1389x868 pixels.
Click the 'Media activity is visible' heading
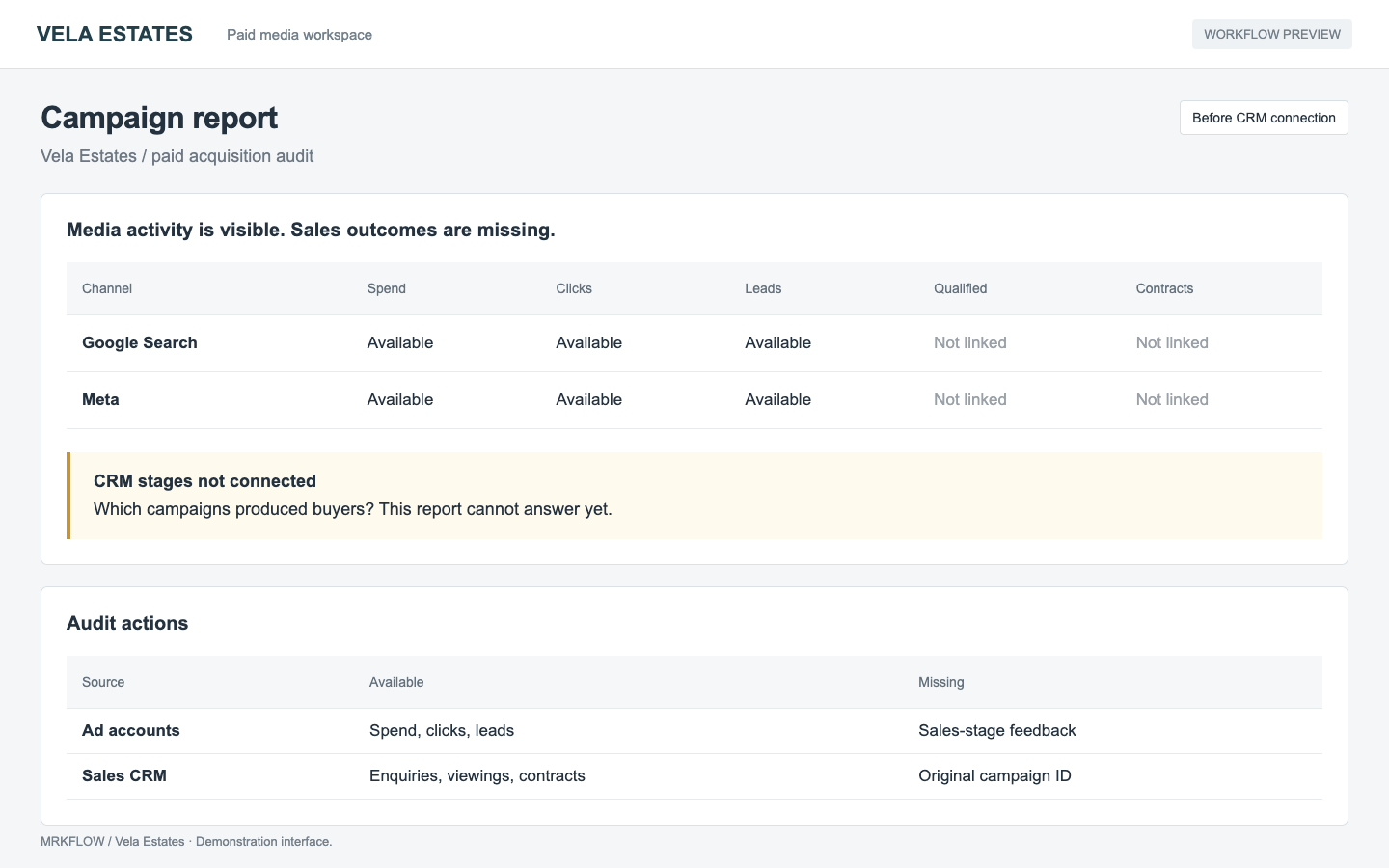[311, 230]
